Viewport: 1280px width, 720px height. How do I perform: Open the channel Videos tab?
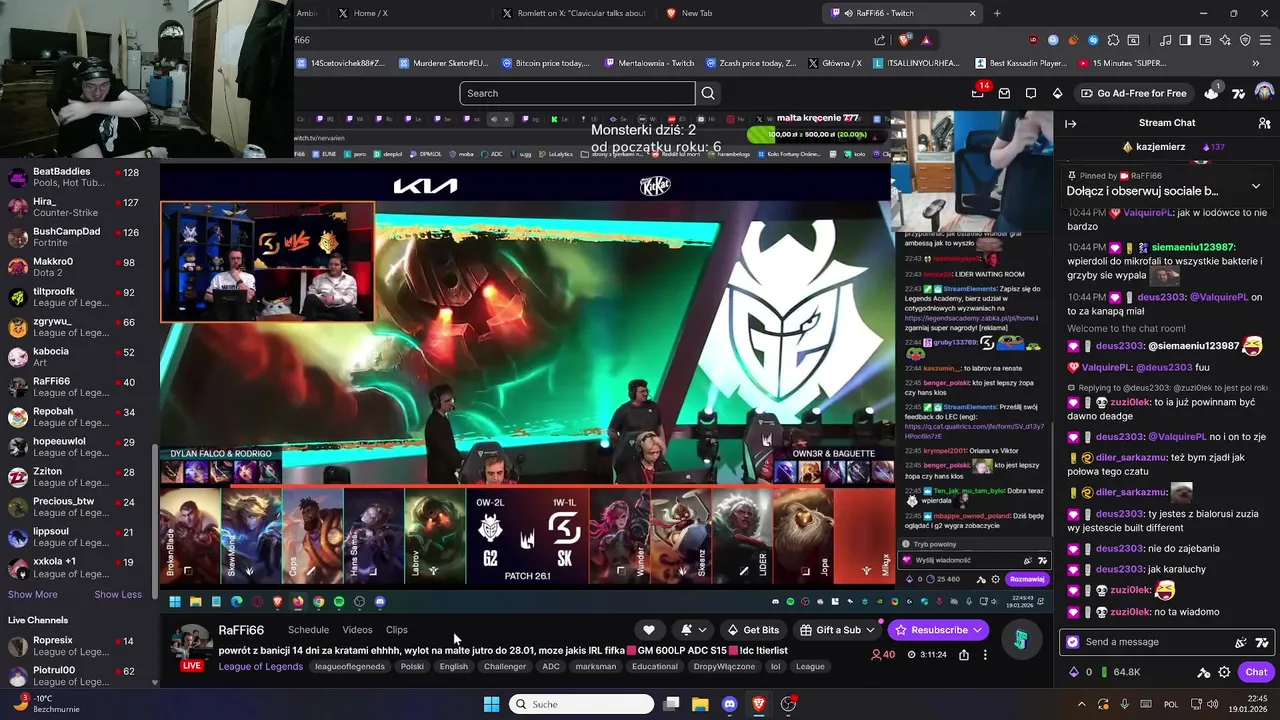tap(357, 630)
